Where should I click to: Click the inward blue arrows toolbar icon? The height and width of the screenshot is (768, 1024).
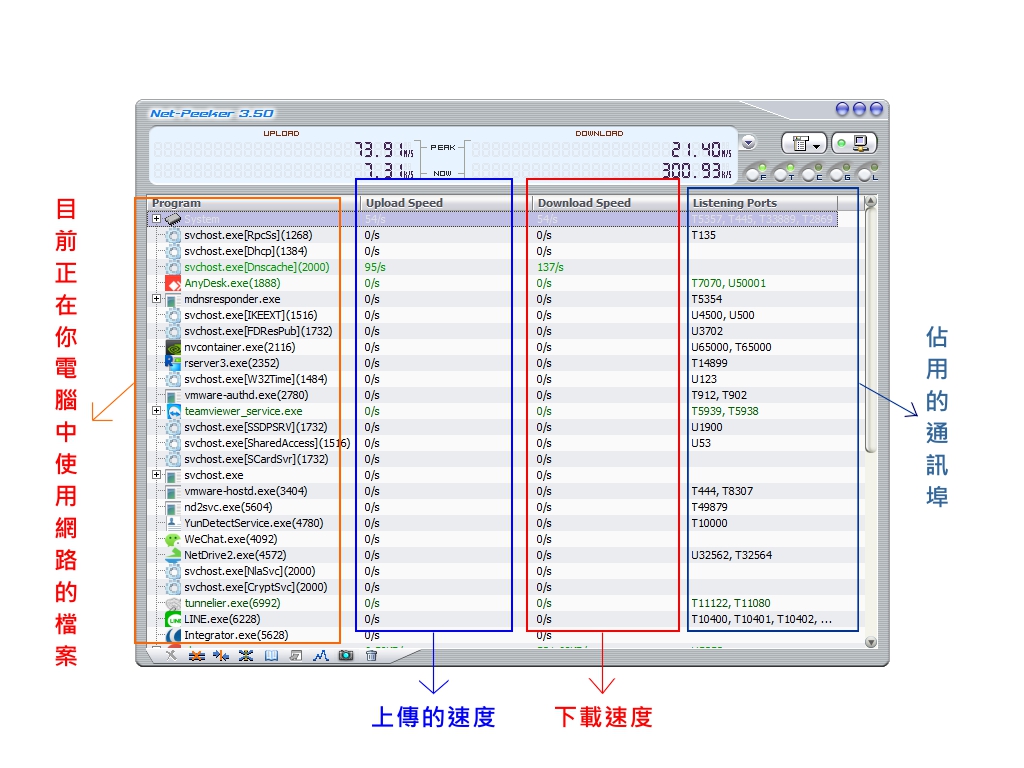pos(221,656)
